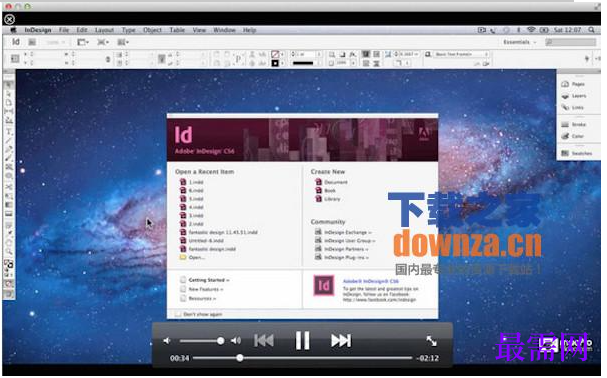The height and width of the screenshot is (378, 607).
Task: Mute using the low-volume speaker icon
Action: tap(167, 341)
